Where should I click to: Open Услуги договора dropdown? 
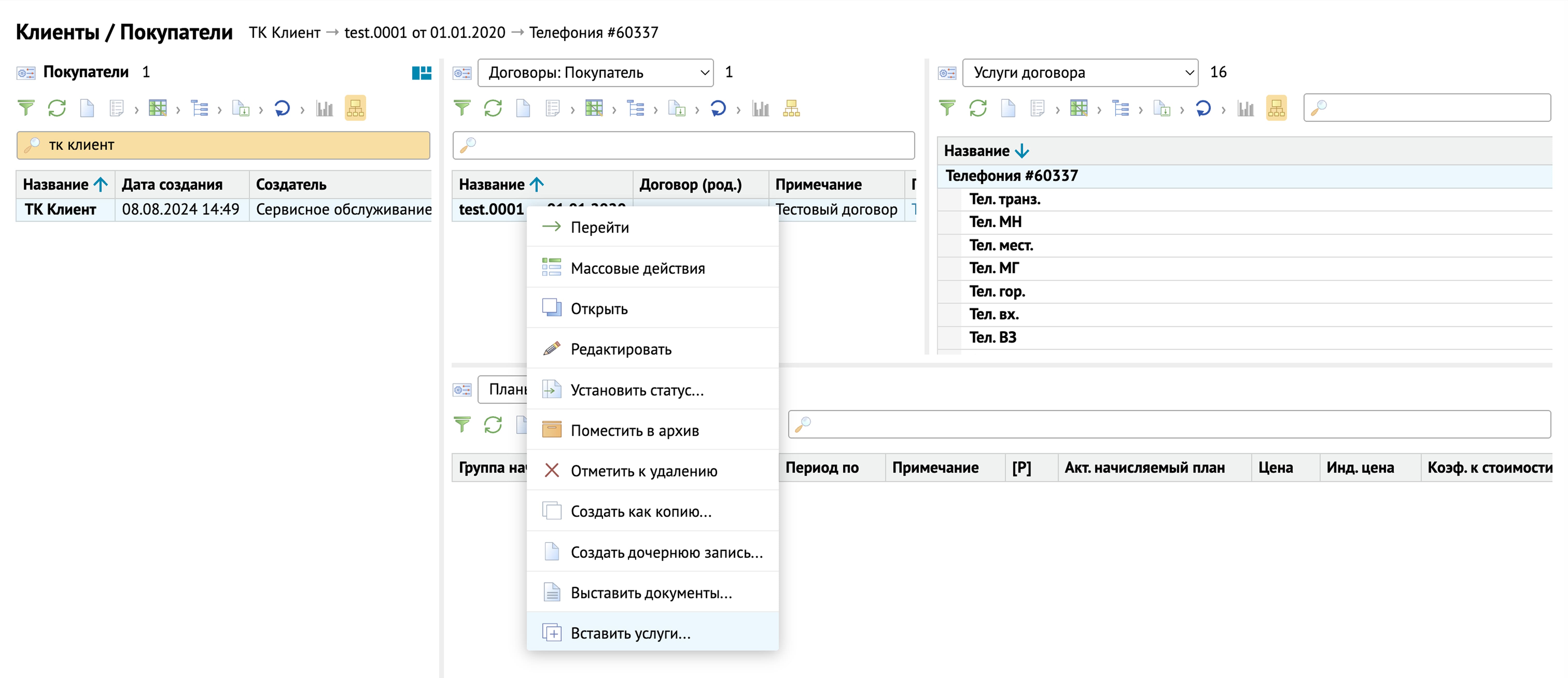tap(1080, 73)
